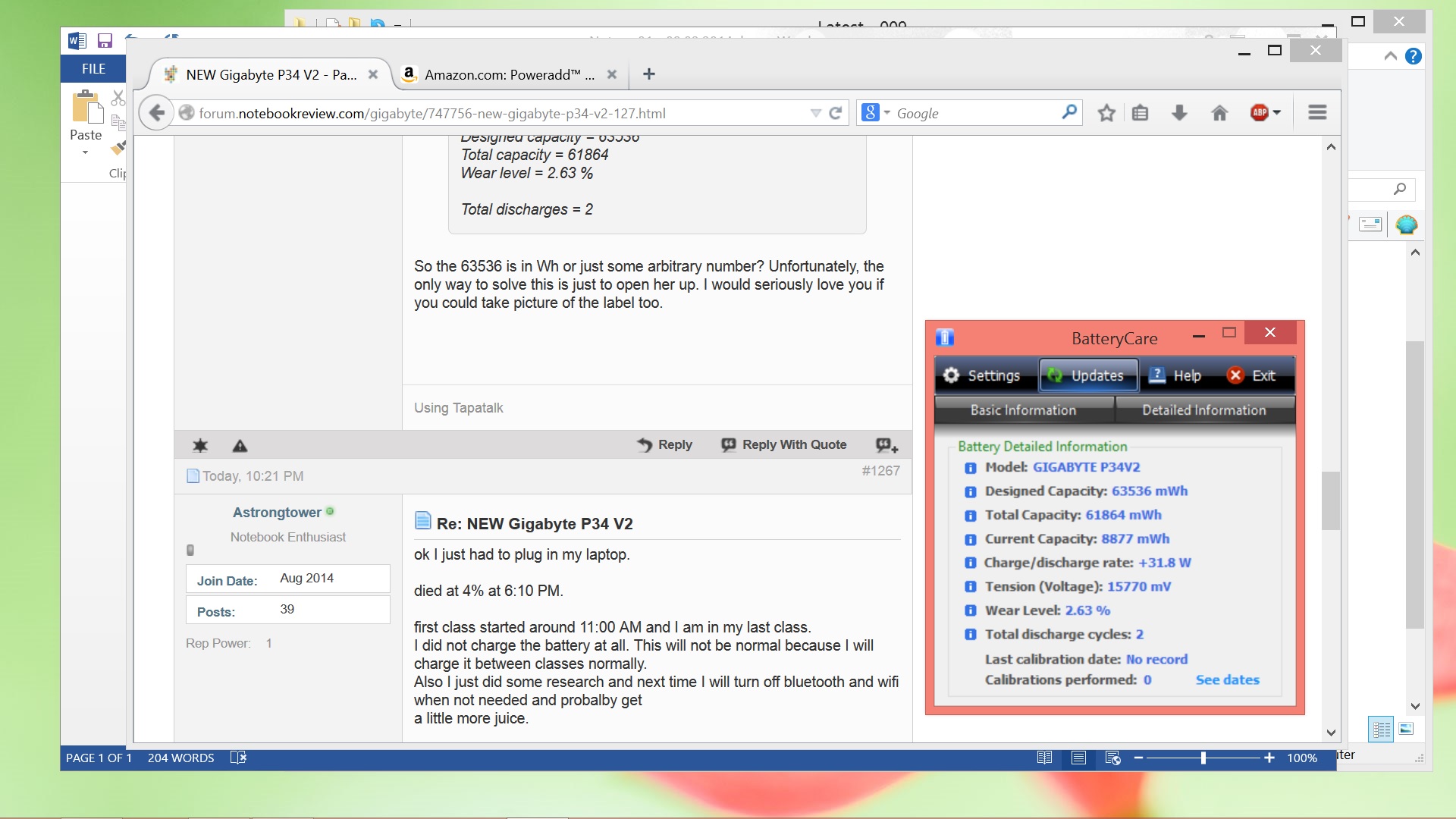The width and height of the screenshot is (1456, 819).
Task: Open post number #1267 link
Action: click(x=880, y=471)
